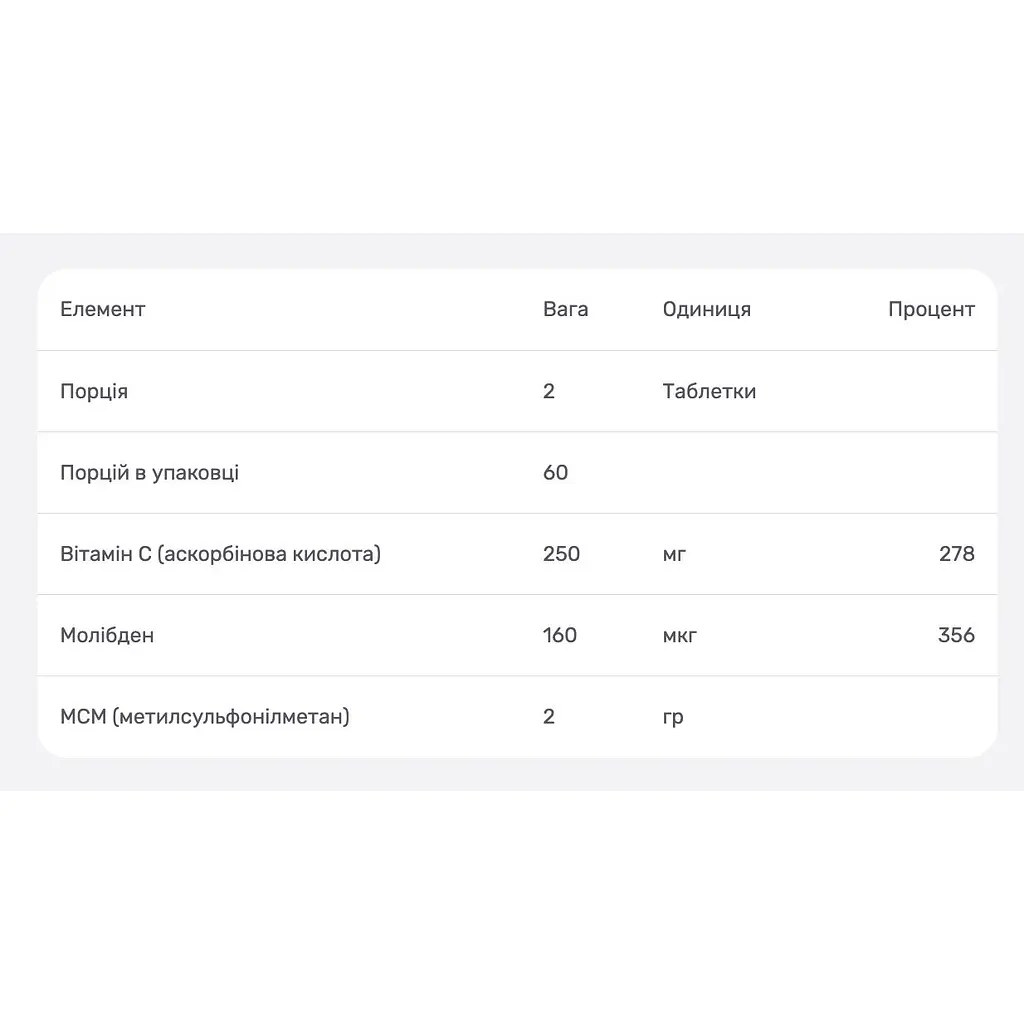Select the Порція row label
The height and width of the screenshot is (1024, 1024).
[x=94, y=391]
